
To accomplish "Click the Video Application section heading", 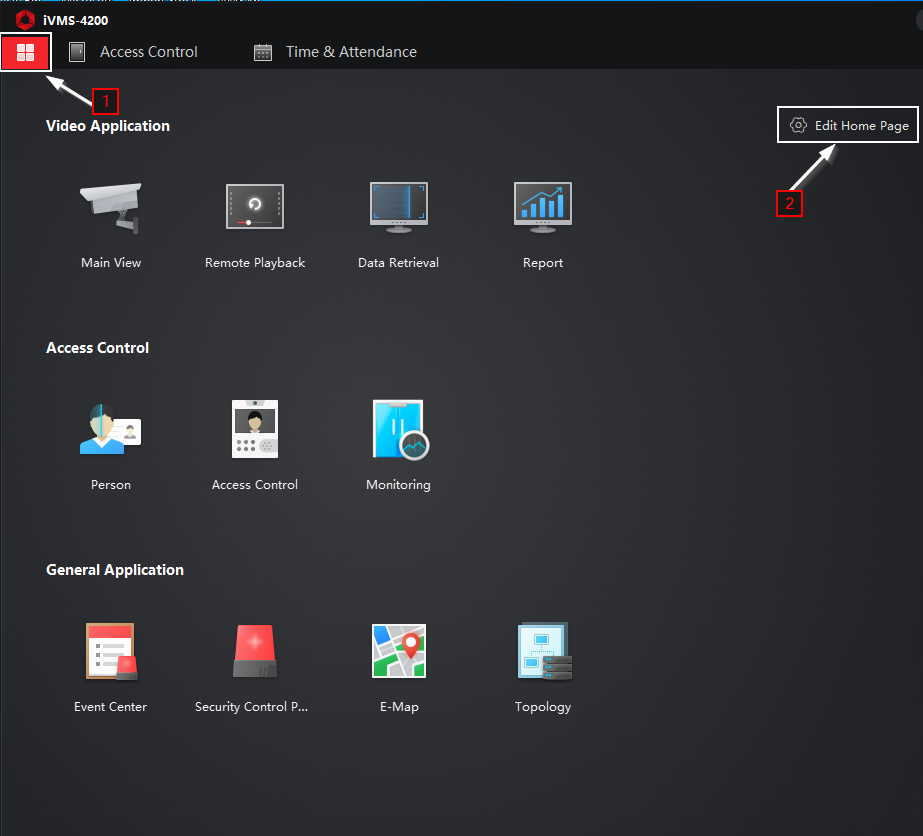I will 108,126.
